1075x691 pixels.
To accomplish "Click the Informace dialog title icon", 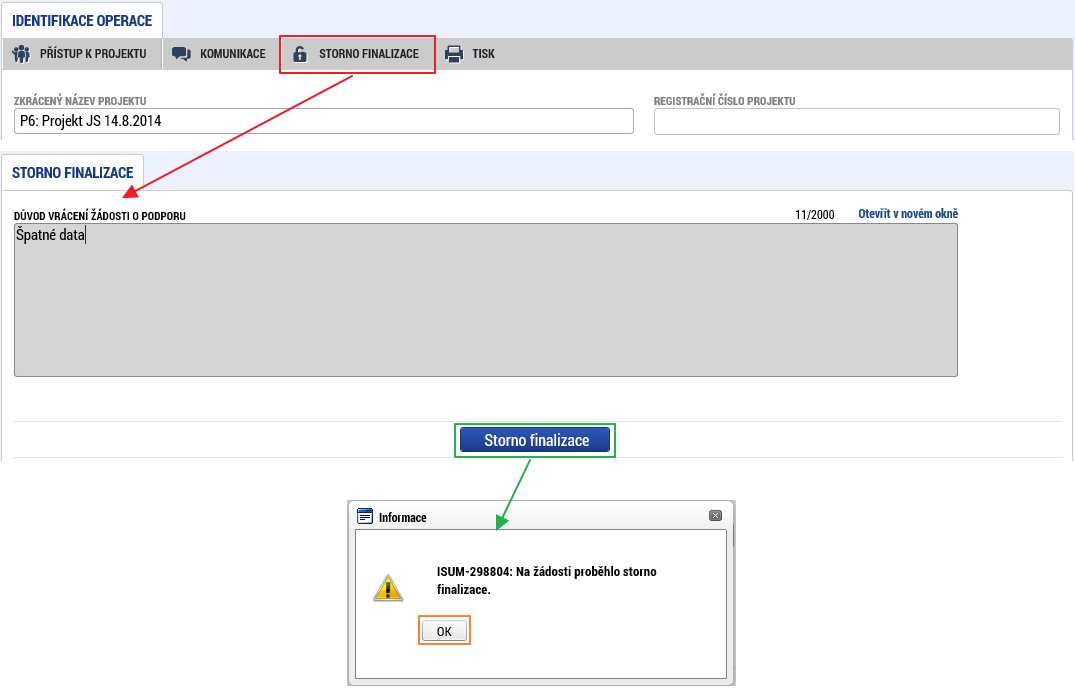I will point(365,516).
